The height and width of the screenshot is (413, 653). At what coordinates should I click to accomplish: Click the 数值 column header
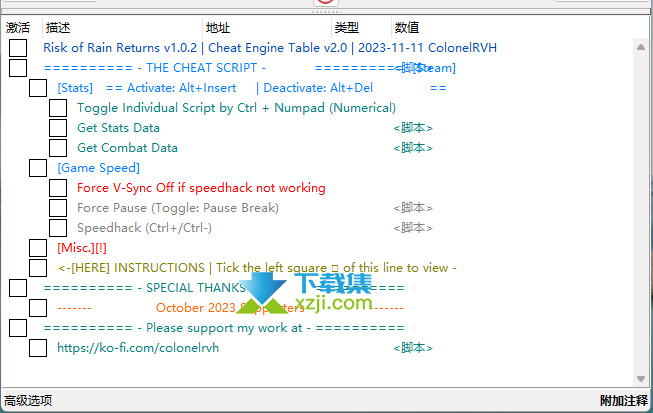coord(407,27)
